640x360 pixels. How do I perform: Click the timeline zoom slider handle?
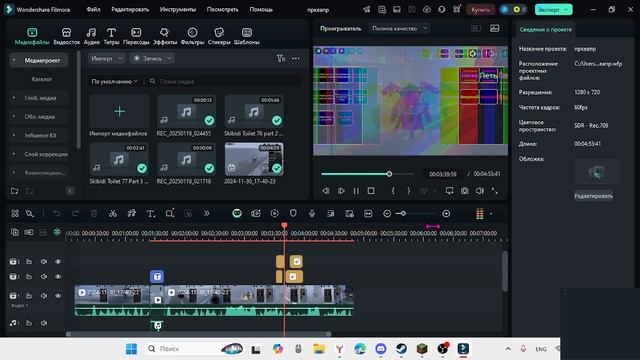tap(403, 213)
